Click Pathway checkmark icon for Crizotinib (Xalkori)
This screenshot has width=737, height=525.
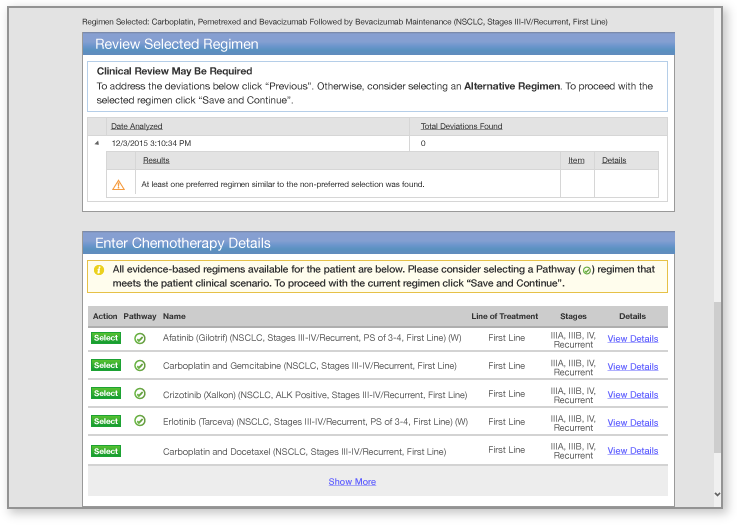[x=140, y=394]
